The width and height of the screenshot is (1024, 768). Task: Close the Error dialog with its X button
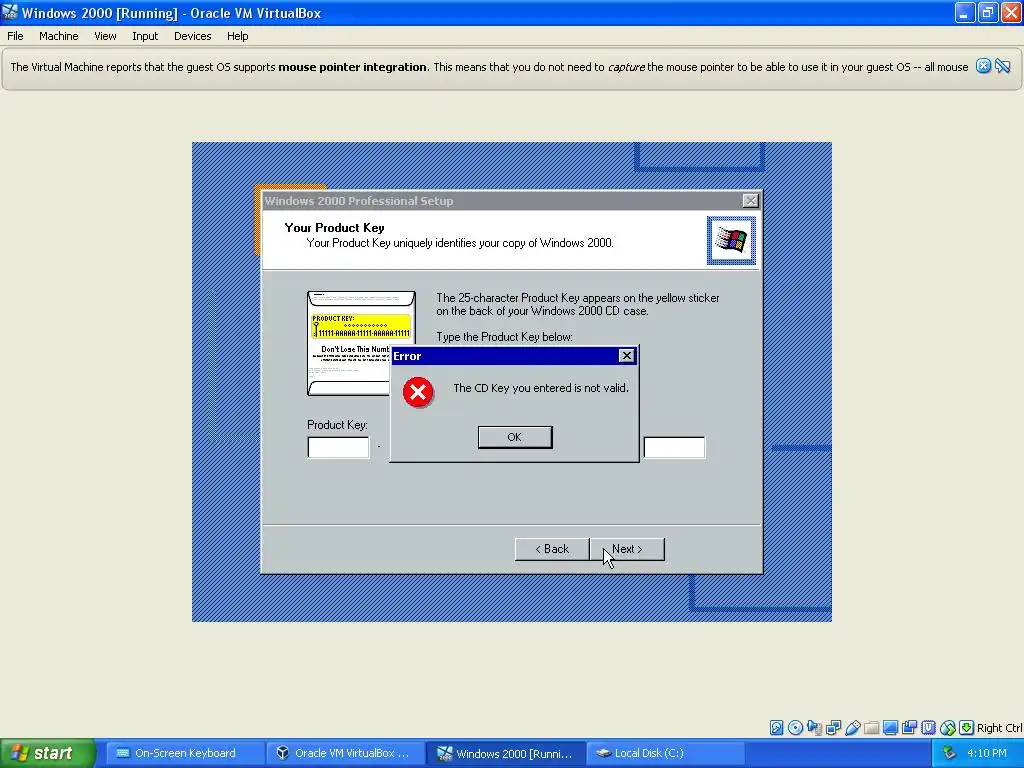[626, 355]
